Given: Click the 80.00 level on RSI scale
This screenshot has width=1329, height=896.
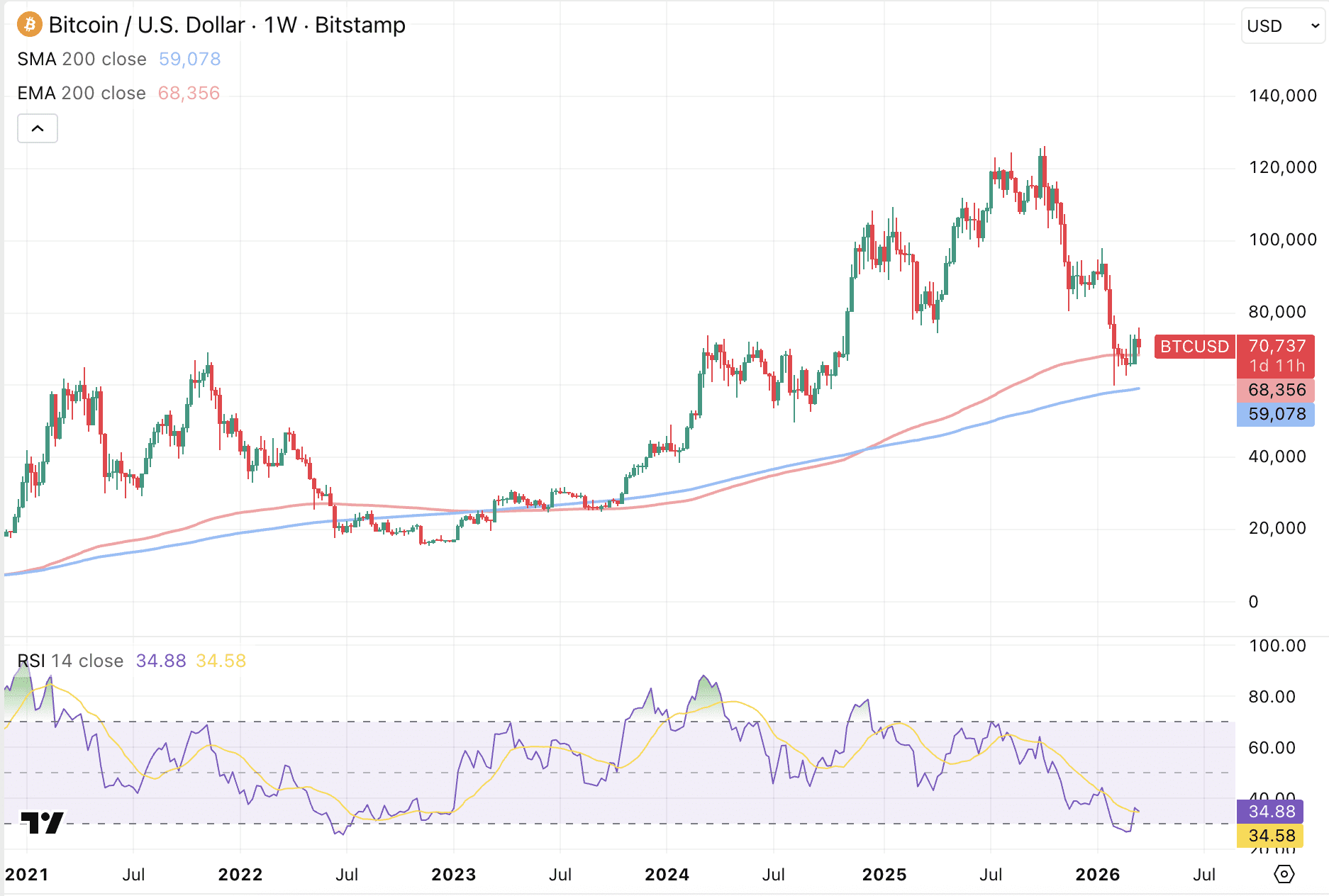Looking at the screenshot, I should (x=1272, y=697).
